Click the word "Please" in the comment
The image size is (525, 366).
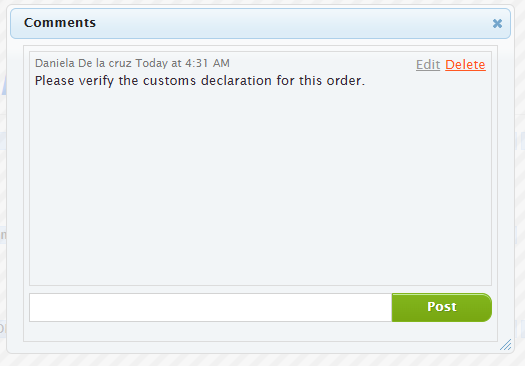[x=55, y=81]
